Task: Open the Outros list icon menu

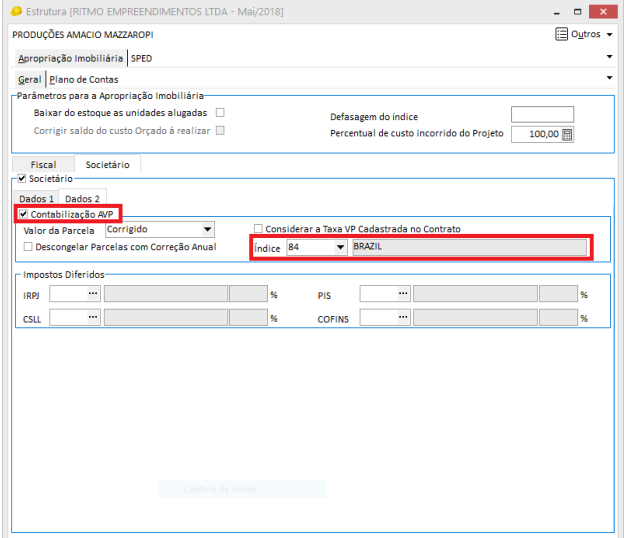Action: (561, 34)
